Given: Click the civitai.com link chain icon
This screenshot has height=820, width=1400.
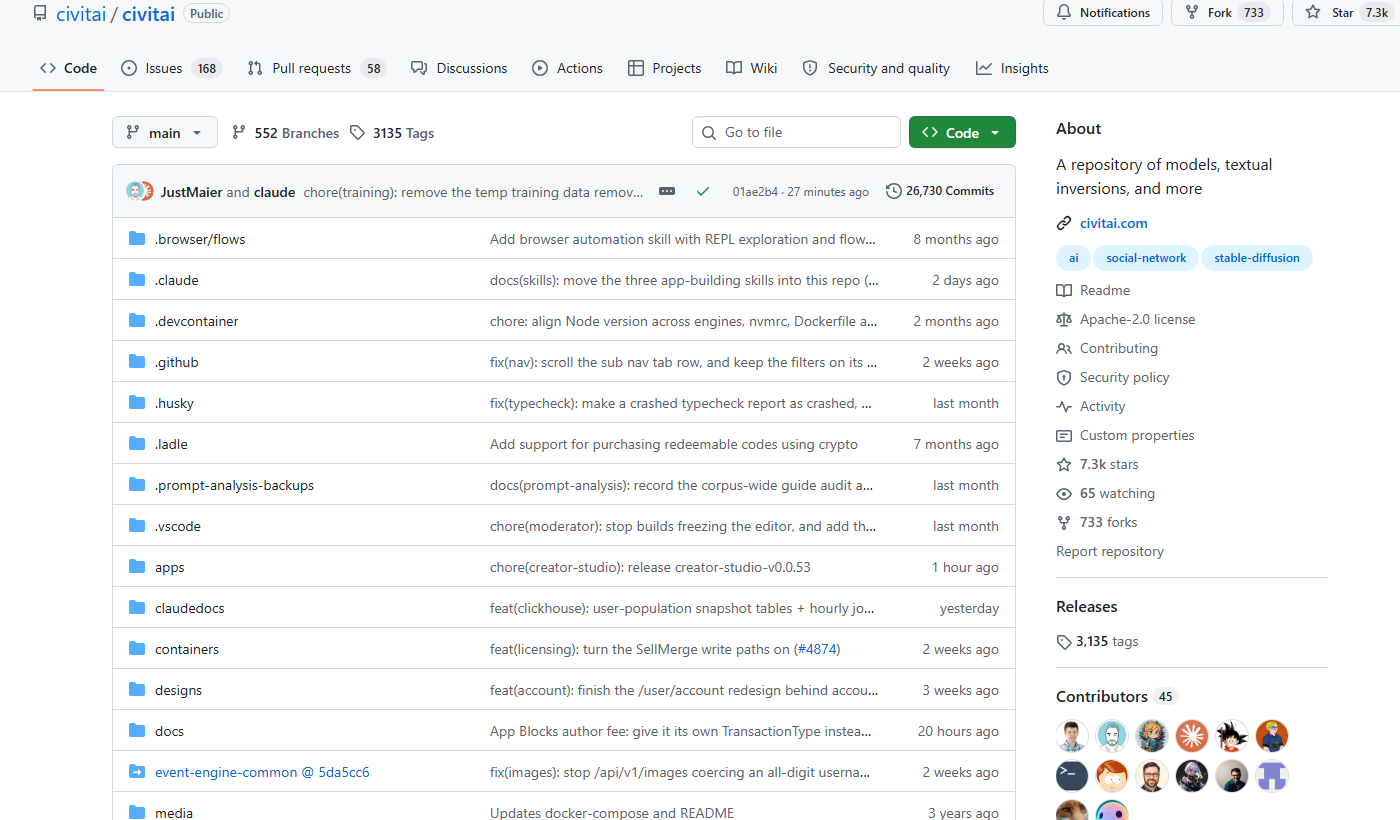Looking at the screenshot, I should [1064, 223].
